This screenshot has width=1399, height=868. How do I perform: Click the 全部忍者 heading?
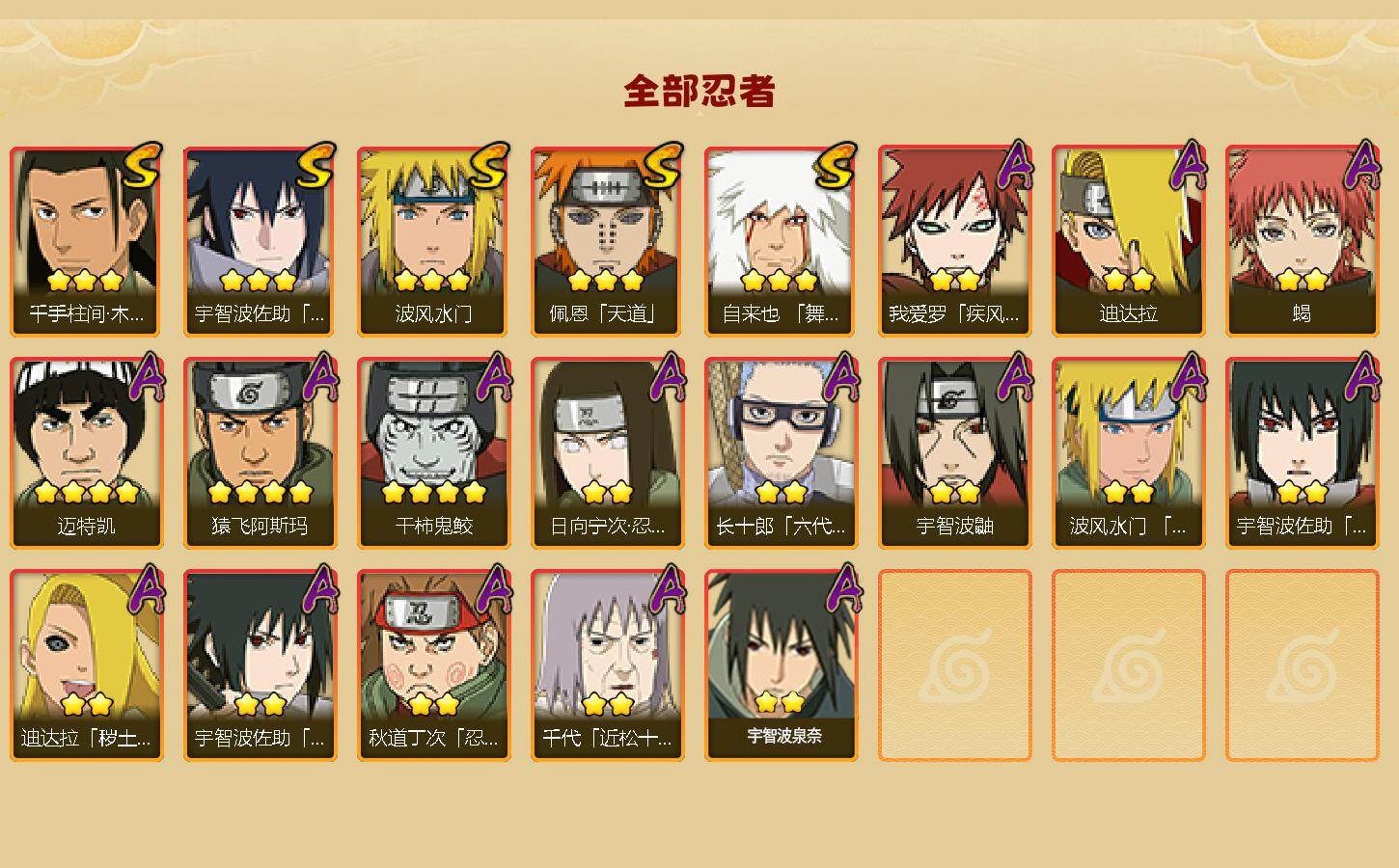click(x=699, y=92)
